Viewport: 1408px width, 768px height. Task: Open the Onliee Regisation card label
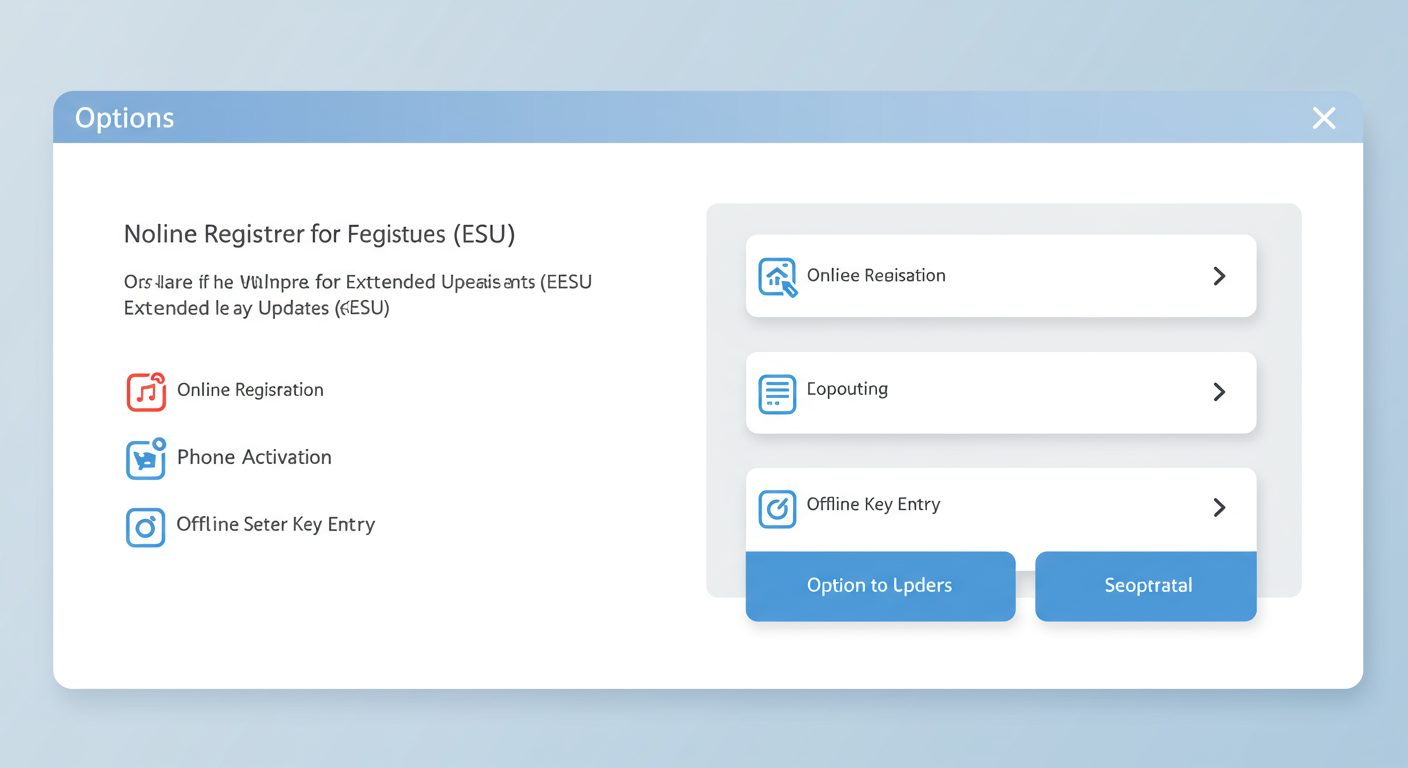click(876, 275)
